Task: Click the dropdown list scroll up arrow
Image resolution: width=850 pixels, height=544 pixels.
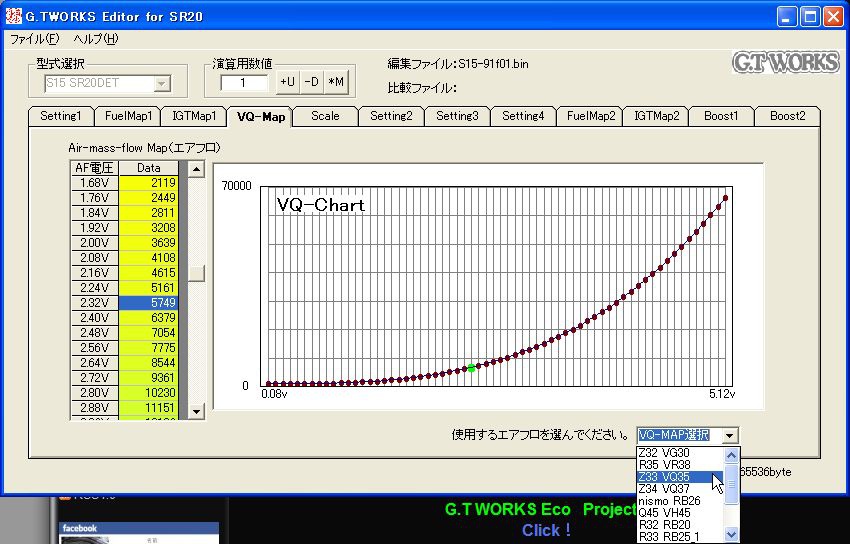Action: [731, 455]
